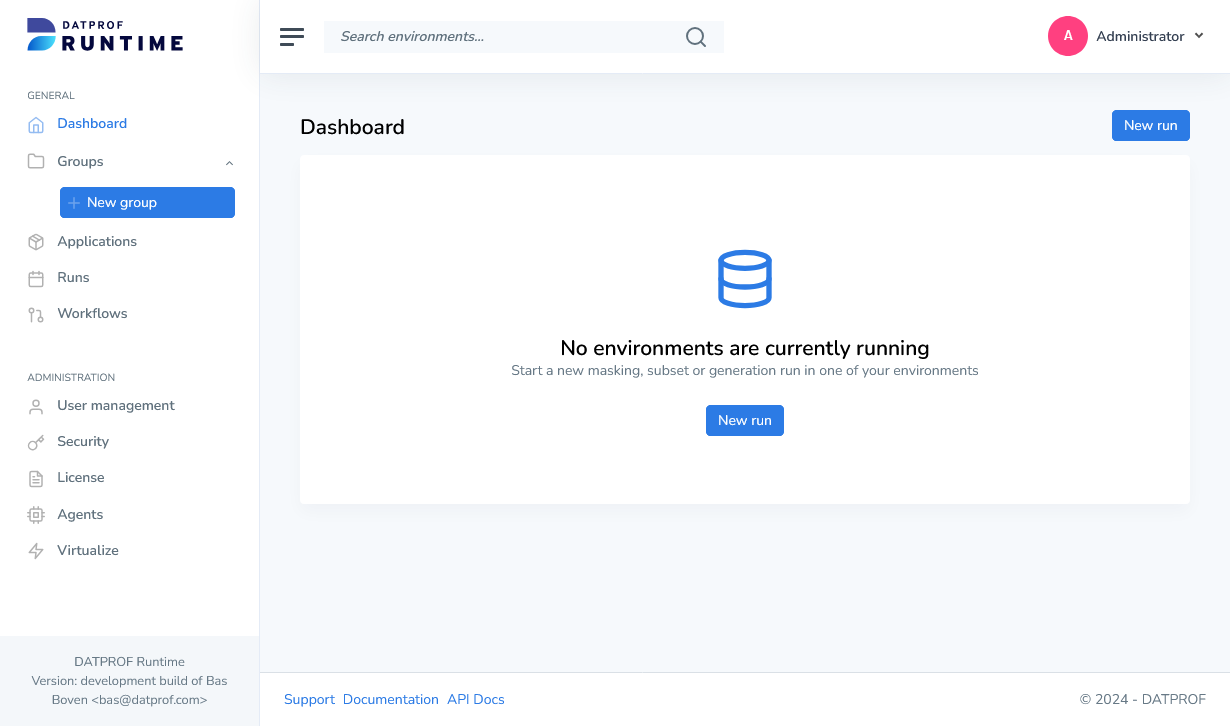
Task: Click the New run button below the empty message
Action: (x=745, y=420)
